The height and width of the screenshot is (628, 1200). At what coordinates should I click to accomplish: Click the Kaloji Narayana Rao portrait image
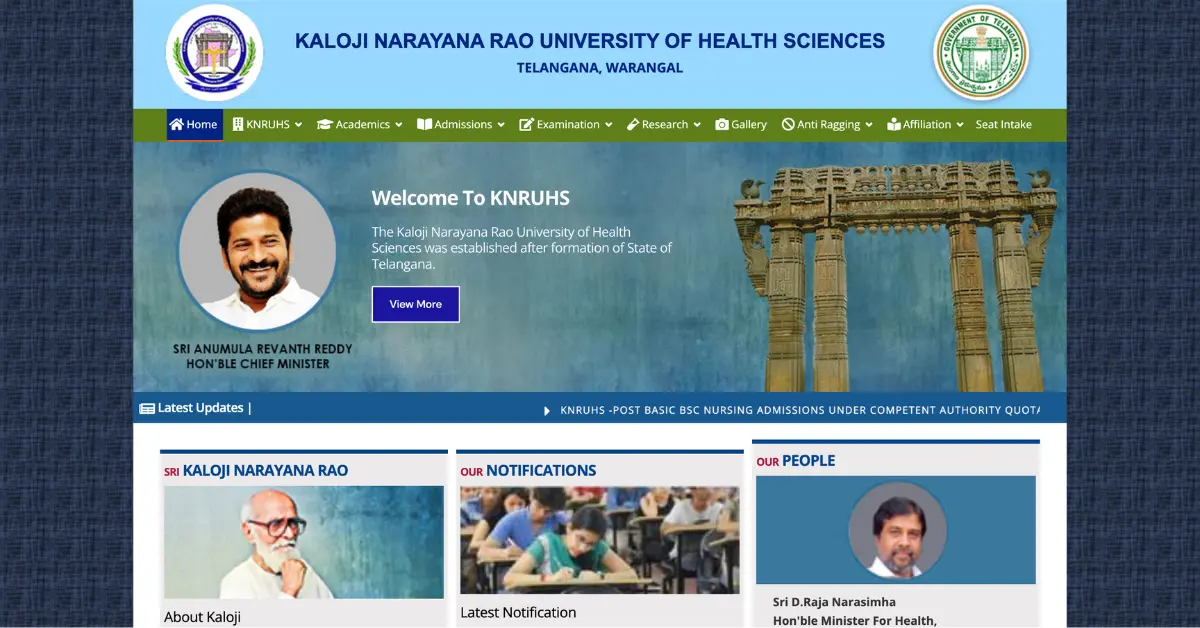(x=303, y=542)
